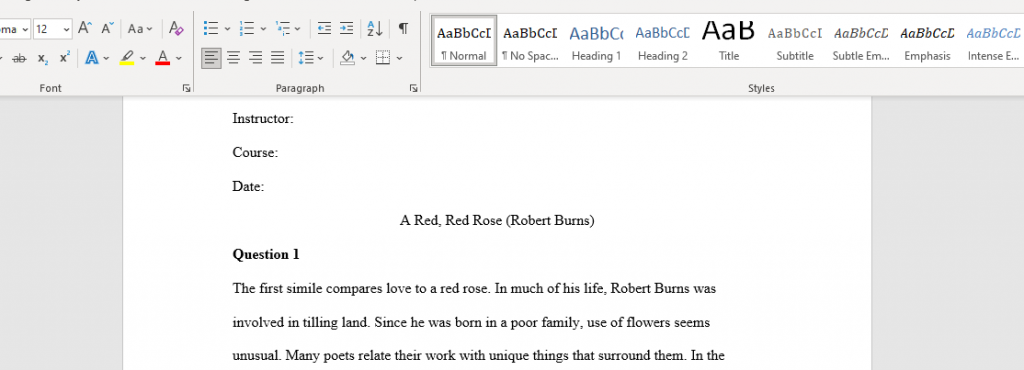Image resolution: width=1024 pixels, height=370 pixels.
Task: Open line and paragraph spacing options
Action: tap(311, 59)
